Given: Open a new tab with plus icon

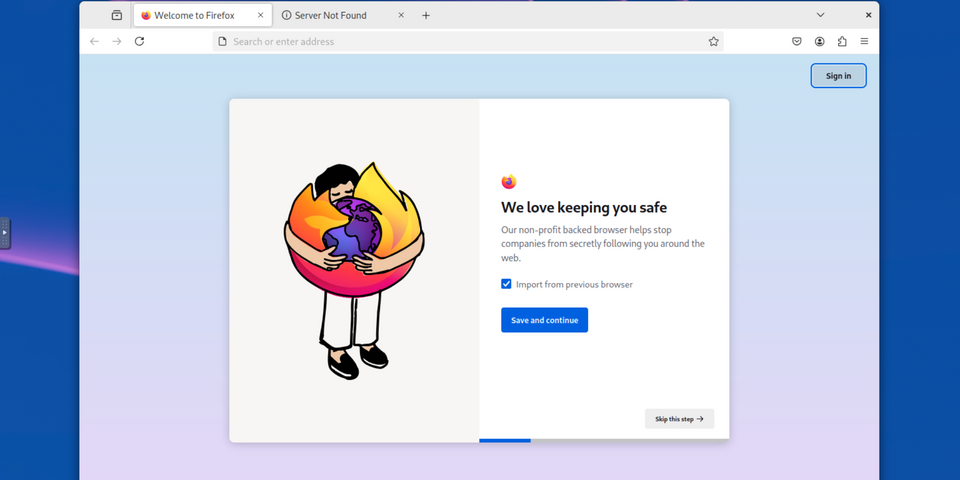Looking at the screenshot, I should pos(426,15).
